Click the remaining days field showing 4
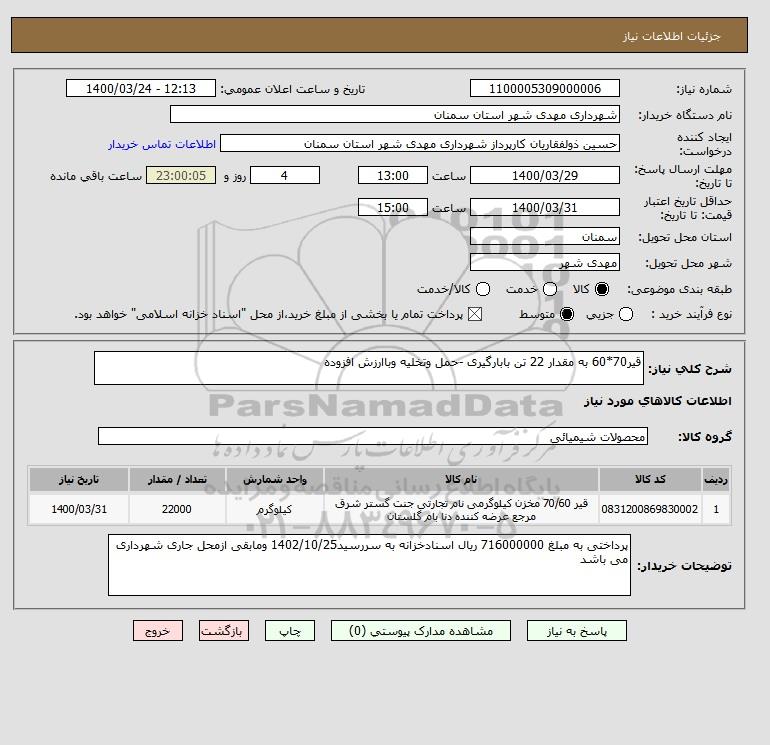 click(285, 175)
